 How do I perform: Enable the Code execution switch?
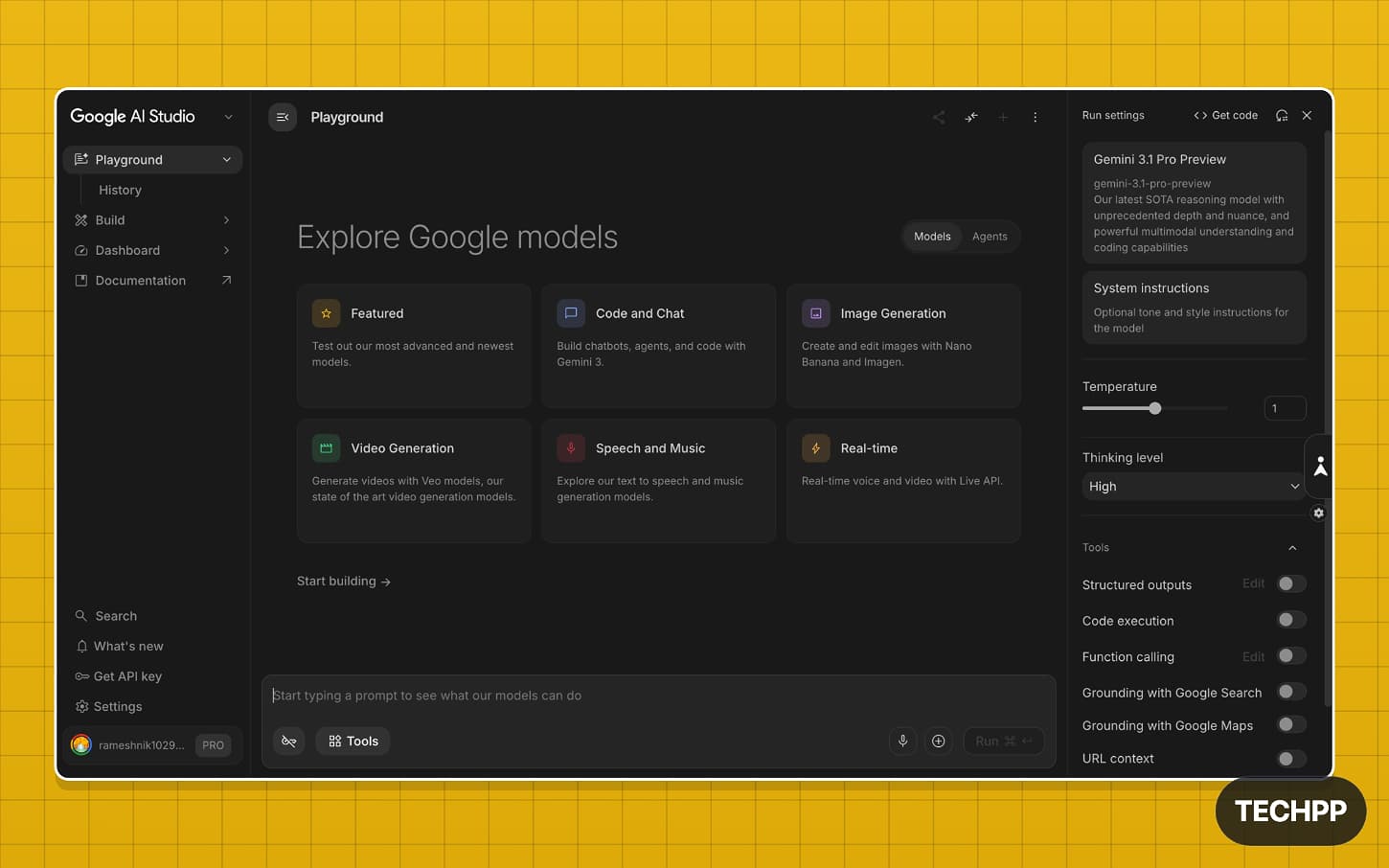[x=1291, y=620]
